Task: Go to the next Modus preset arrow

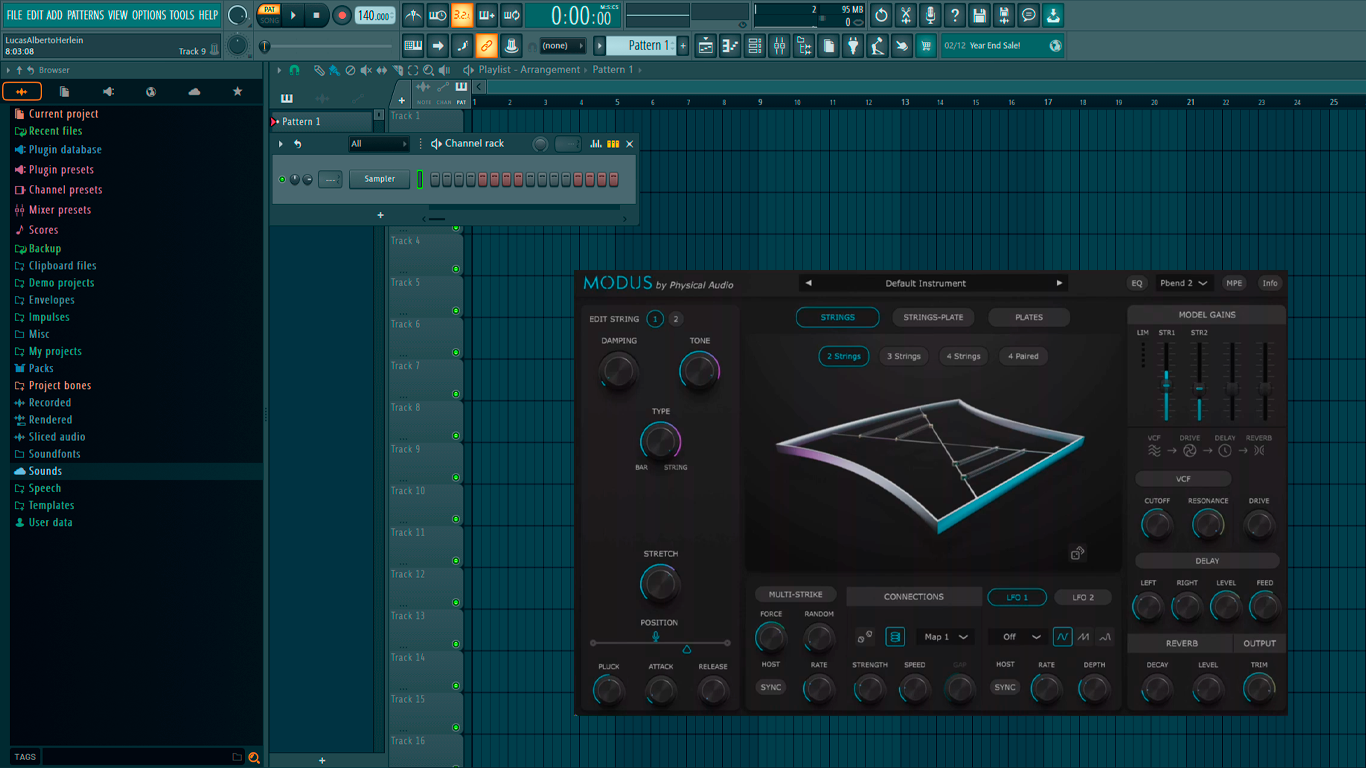Action: point(1059,283)
